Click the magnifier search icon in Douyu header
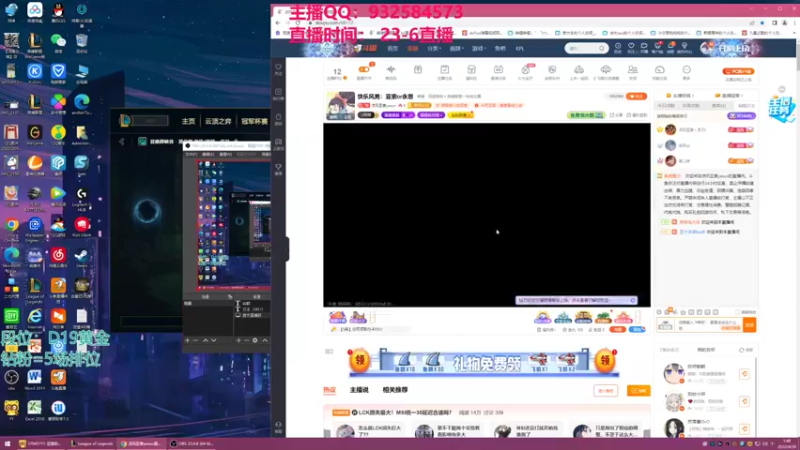The image size is (800, 450). 602,48
